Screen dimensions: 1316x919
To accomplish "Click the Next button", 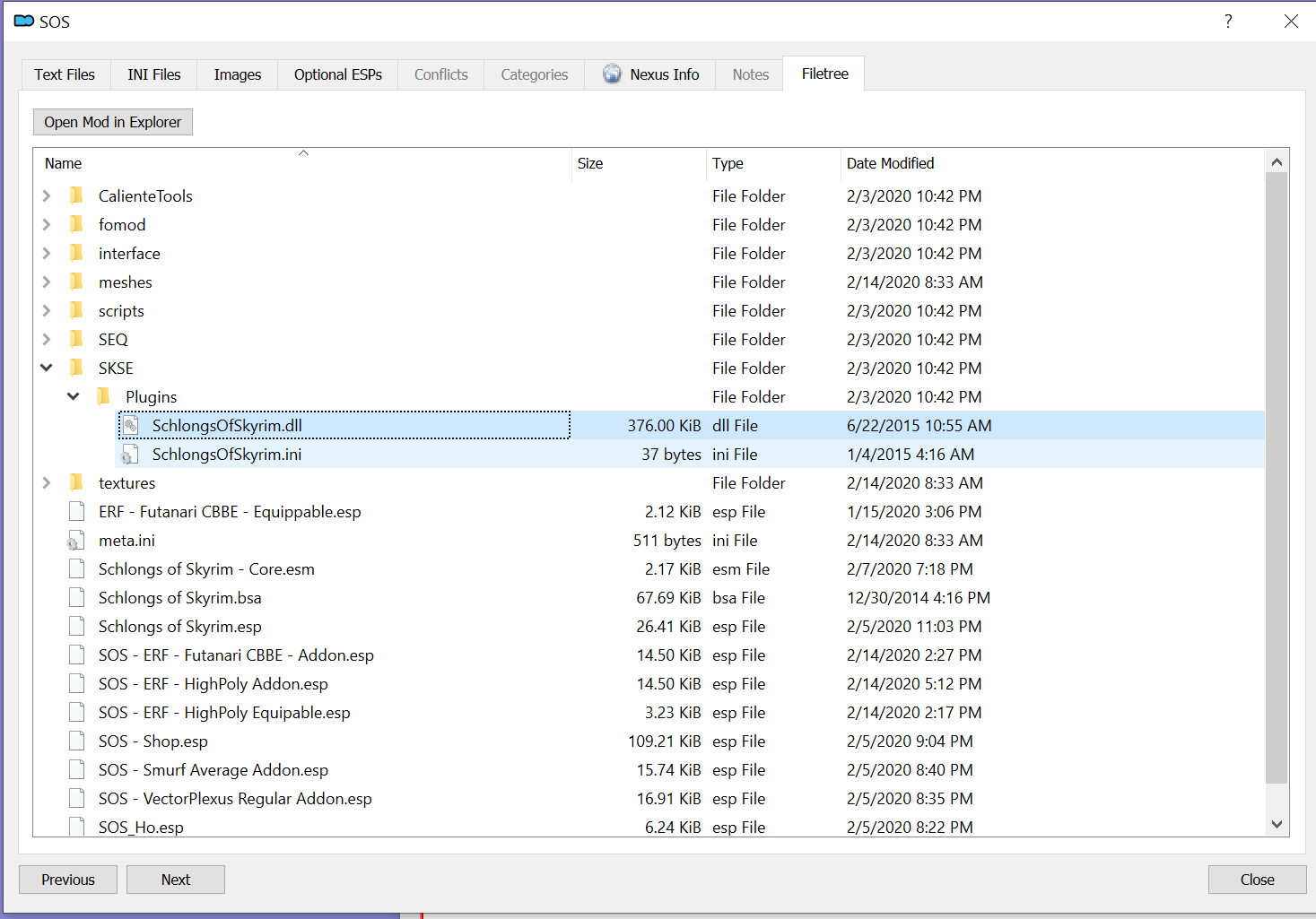I will [176, 880].
